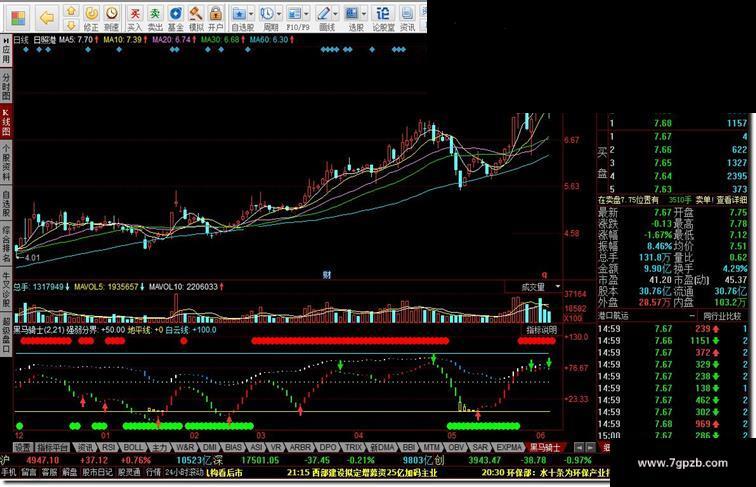Click the 买入 buy icon

[x=135, y=14]
